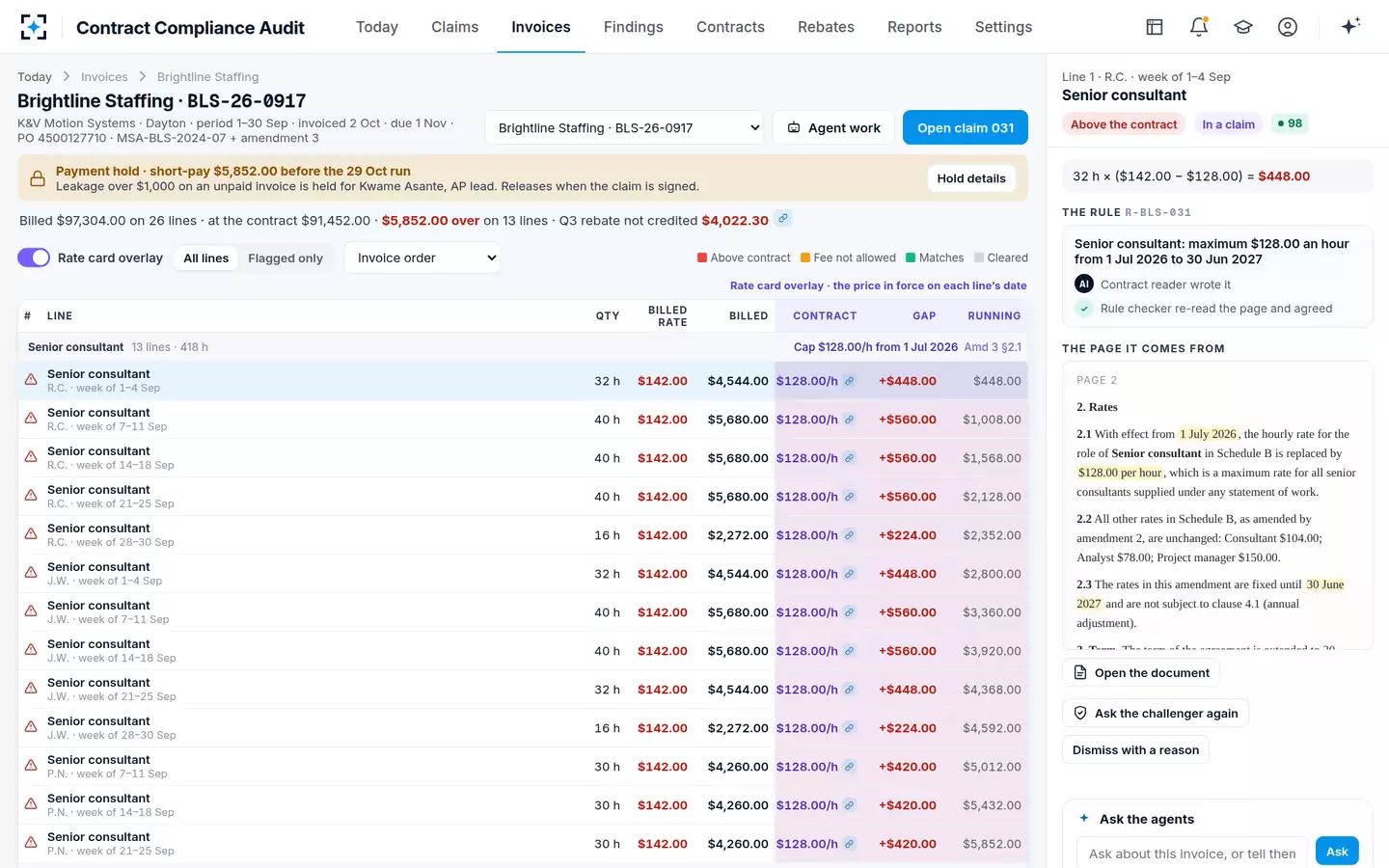Go to the Claims tab
This screenshot has height=868, width=1389.
454,27
